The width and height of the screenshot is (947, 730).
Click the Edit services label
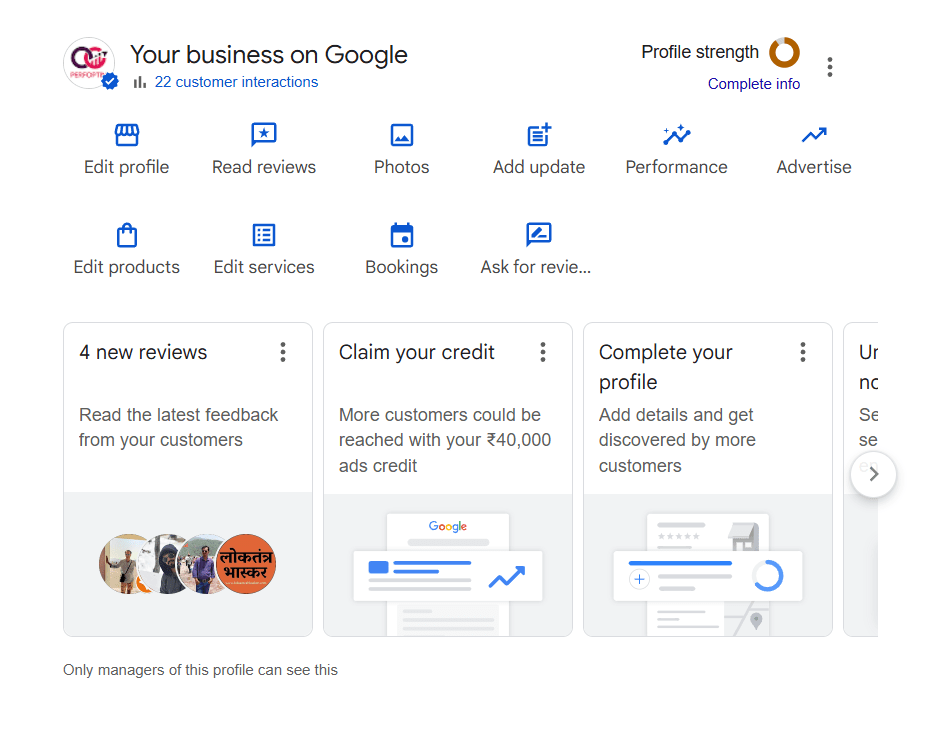point(264,267)
